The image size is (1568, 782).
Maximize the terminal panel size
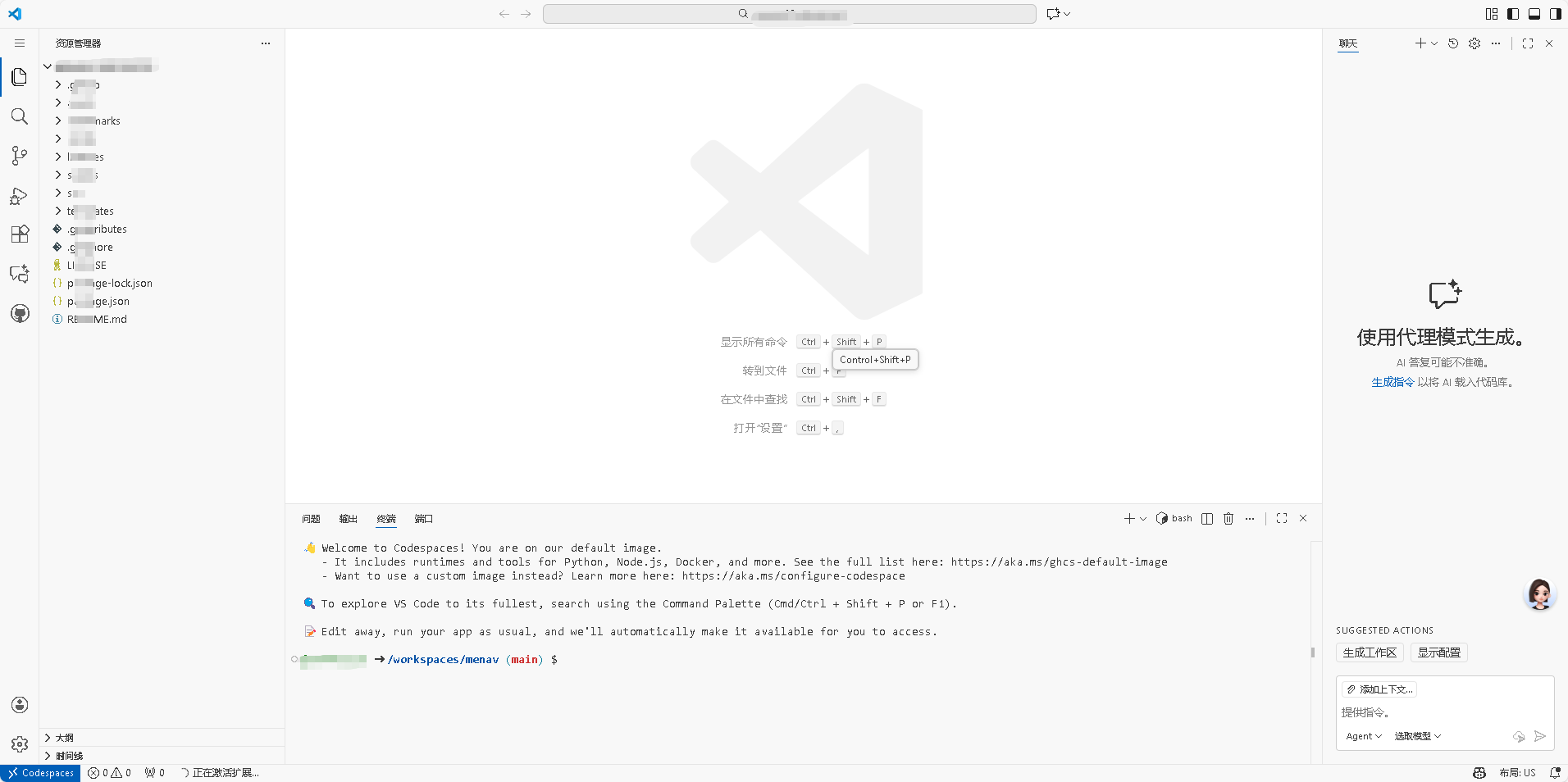[1282, 518]
